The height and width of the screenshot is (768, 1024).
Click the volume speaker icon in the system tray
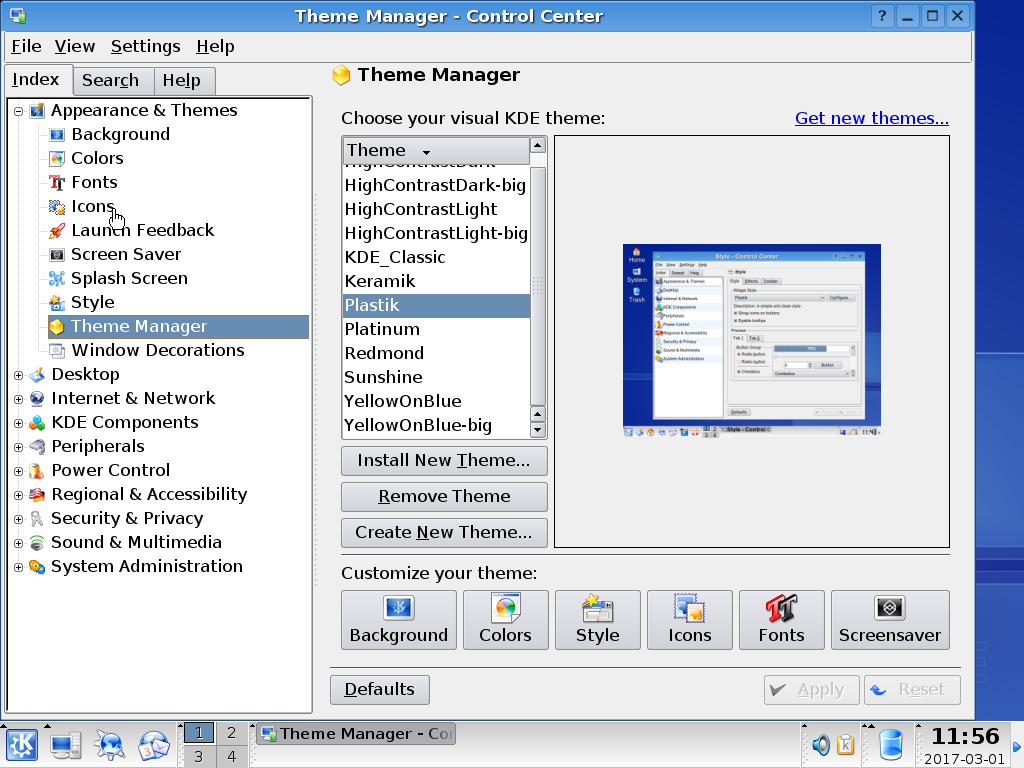click(x=821, y=744)
